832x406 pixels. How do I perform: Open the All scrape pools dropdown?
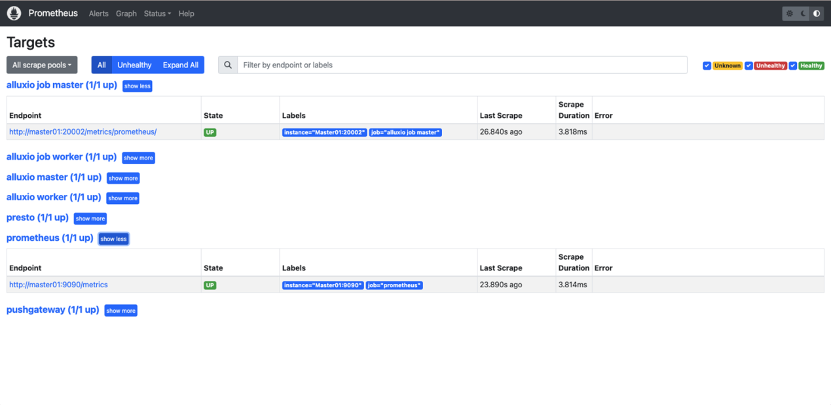(42, 65)
